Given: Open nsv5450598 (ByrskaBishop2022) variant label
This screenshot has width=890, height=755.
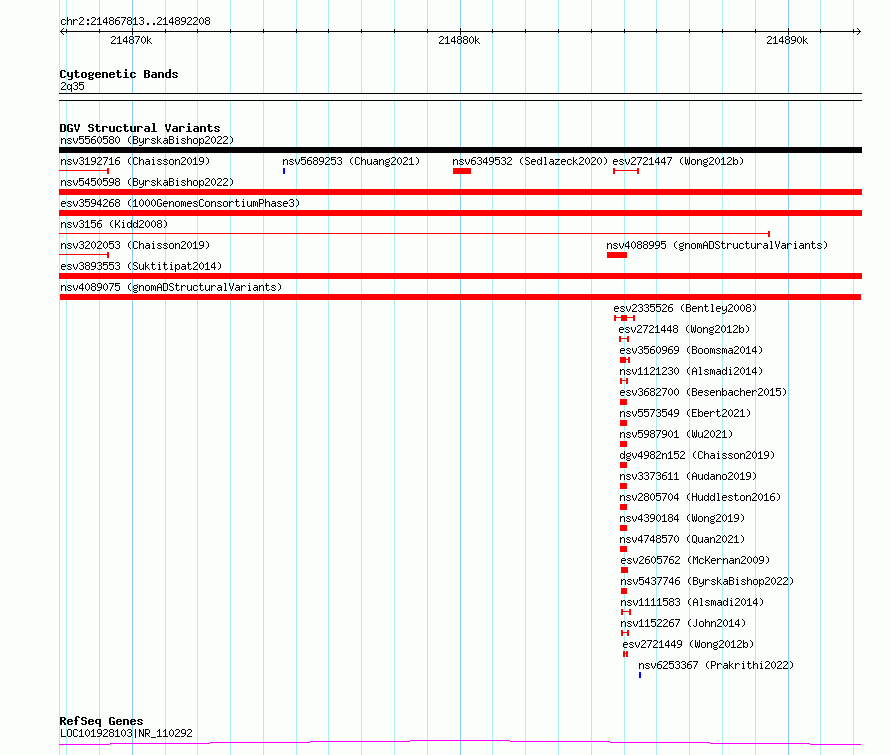Looking at the screenshot, I should 147,182.
